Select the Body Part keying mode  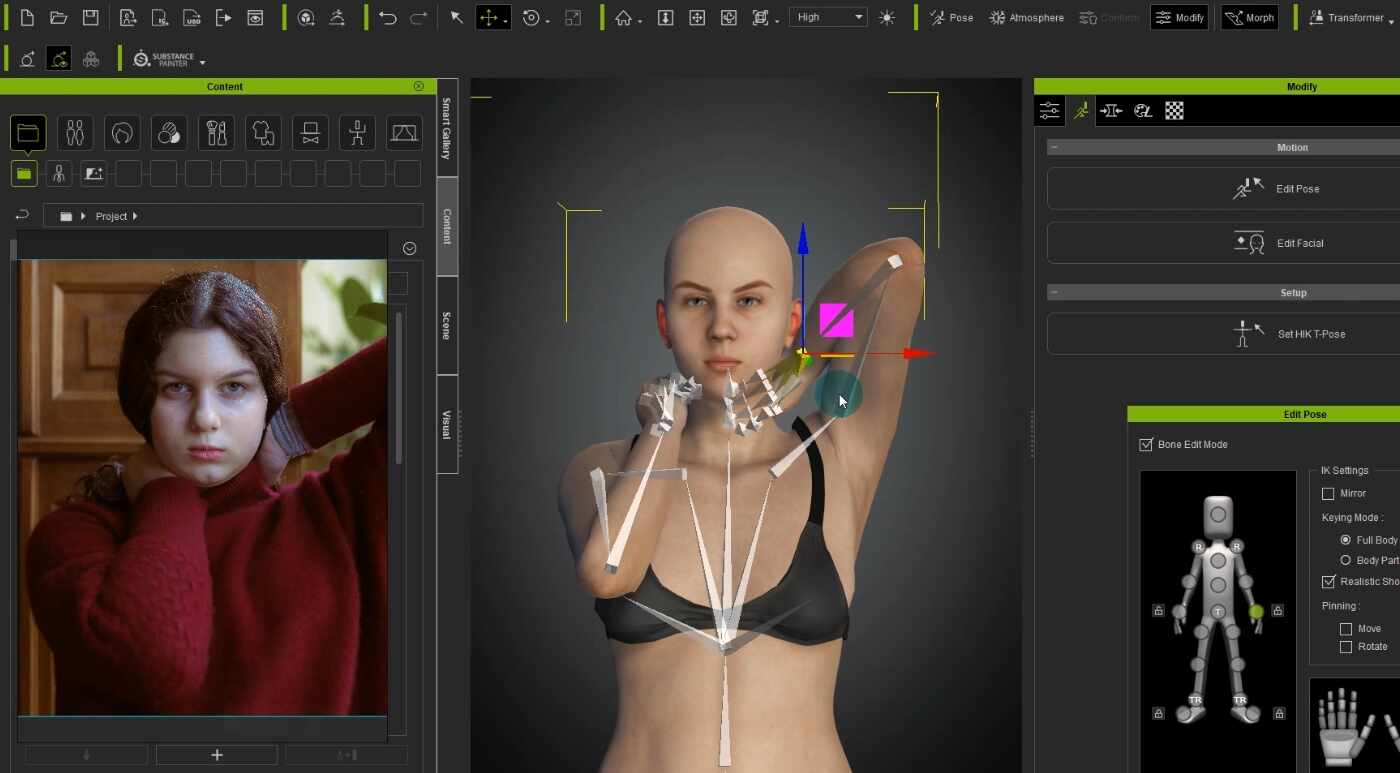coord(1345,560)
